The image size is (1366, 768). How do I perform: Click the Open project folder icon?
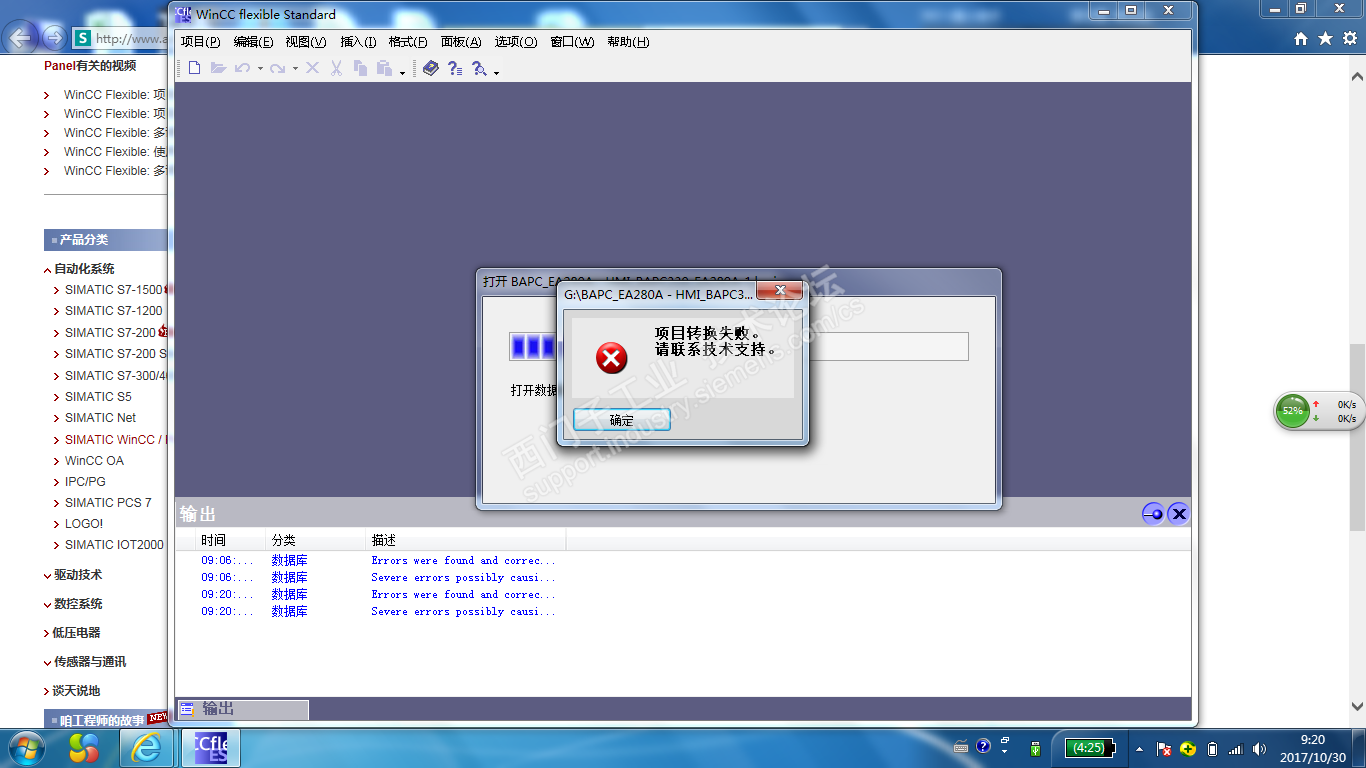pyautogui.click(x=218, y=68)
